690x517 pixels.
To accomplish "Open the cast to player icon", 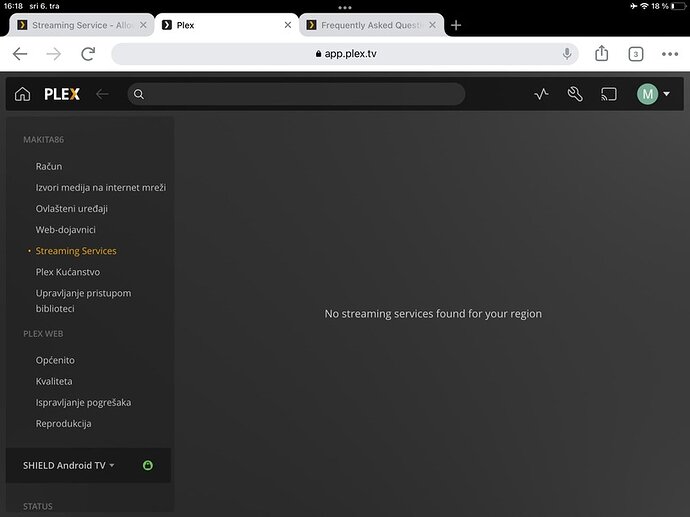I will (609, 94).
